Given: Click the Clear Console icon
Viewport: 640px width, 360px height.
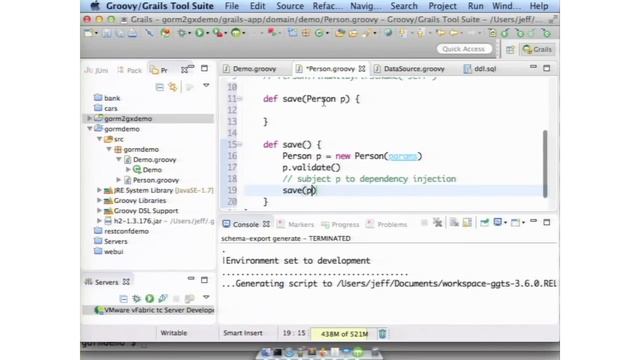Looking at the screenshot, I should click(454, 222).
